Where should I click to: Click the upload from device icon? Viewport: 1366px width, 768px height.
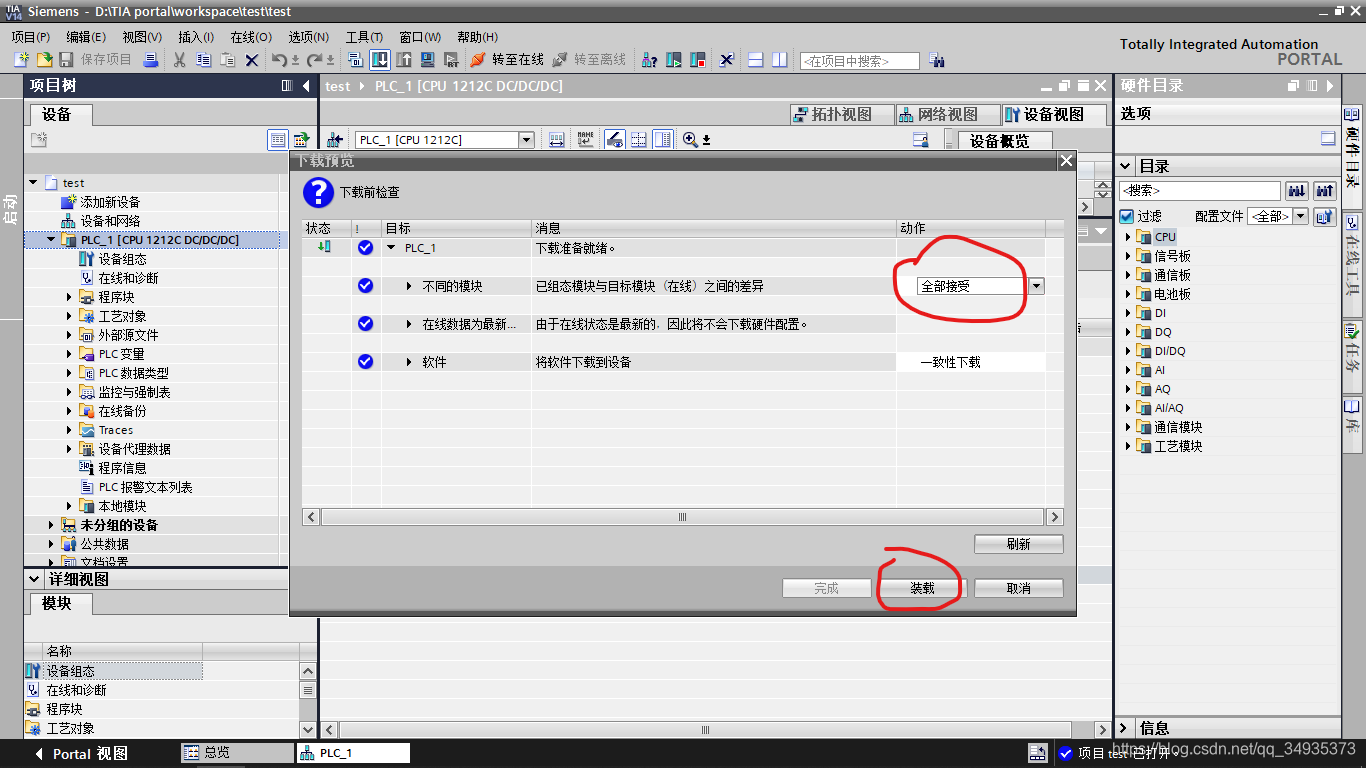click(403, 60)
